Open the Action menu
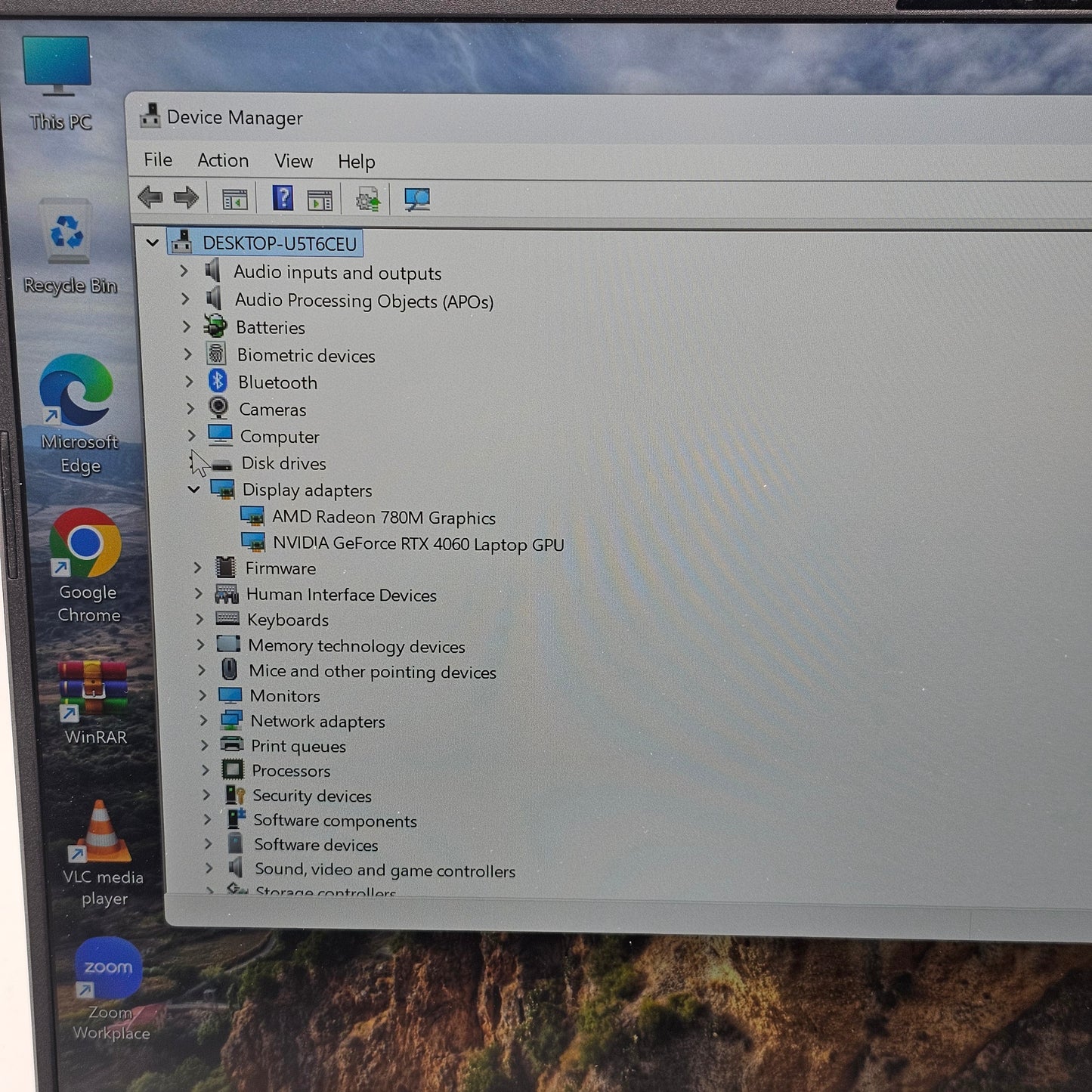The width and height of the screenshot is (1092, 1092). click(223, 160)
